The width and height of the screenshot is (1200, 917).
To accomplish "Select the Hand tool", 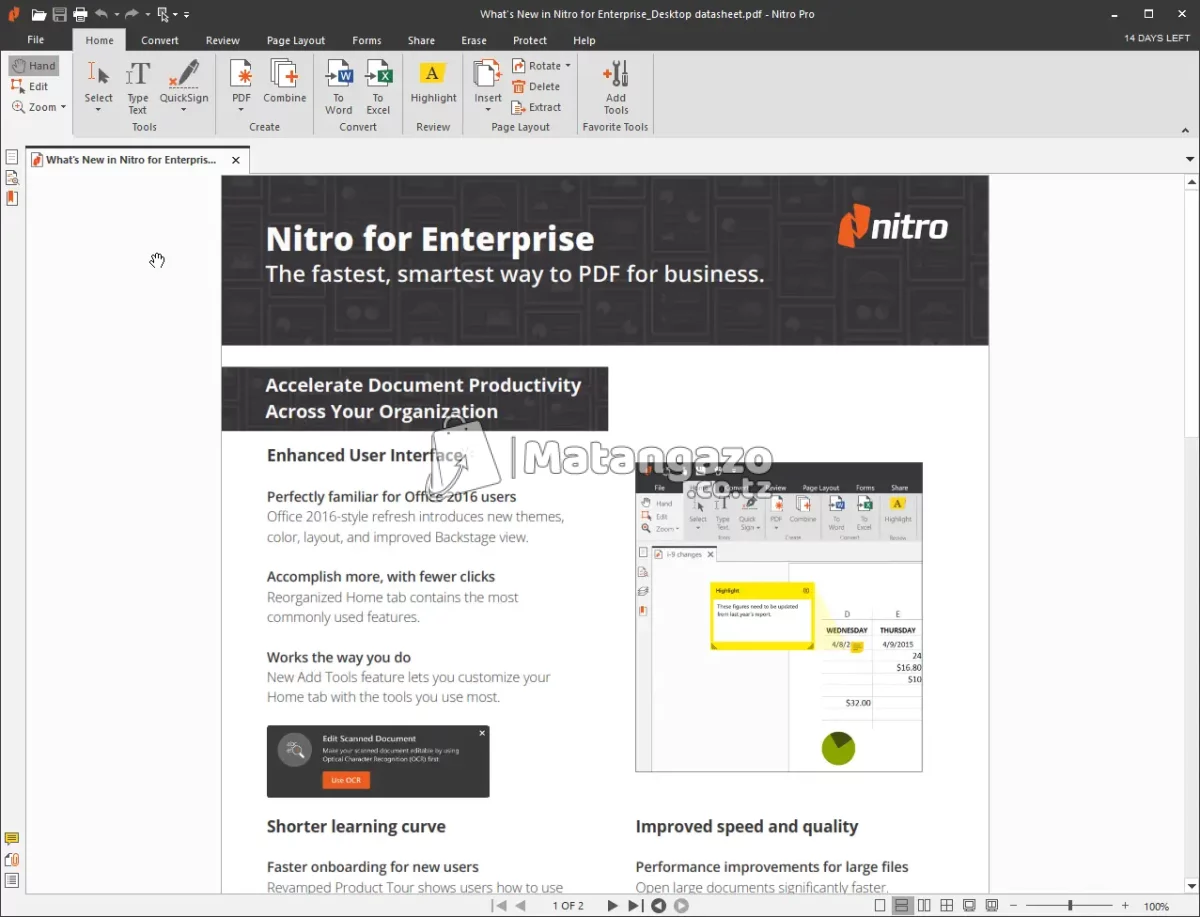I will coord(34,64).
